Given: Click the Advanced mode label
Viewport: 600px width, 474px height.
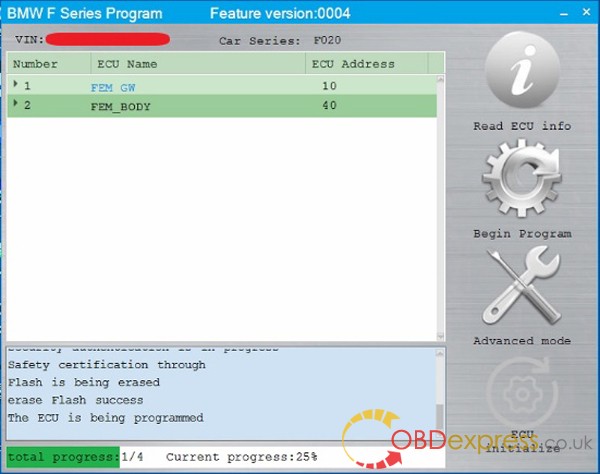Looking at the screenshot, I should (x=522, y=340).
